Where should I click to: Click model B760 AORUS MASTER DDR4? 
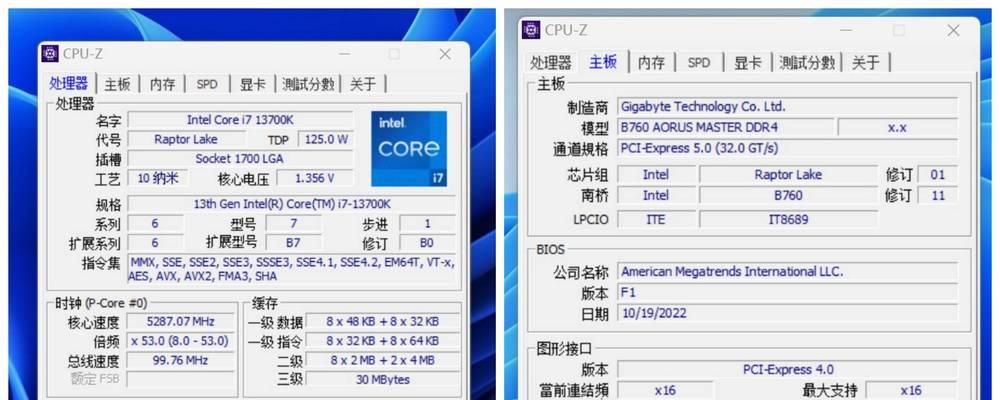pos(726,127)
